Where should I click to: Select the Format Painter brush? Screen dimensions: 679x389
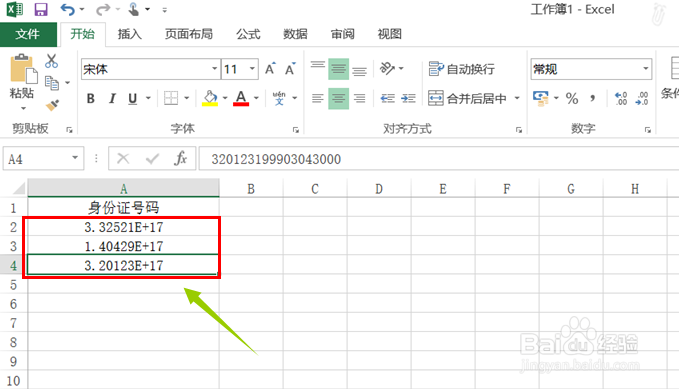pyautogui.click(x=52, y=105)
